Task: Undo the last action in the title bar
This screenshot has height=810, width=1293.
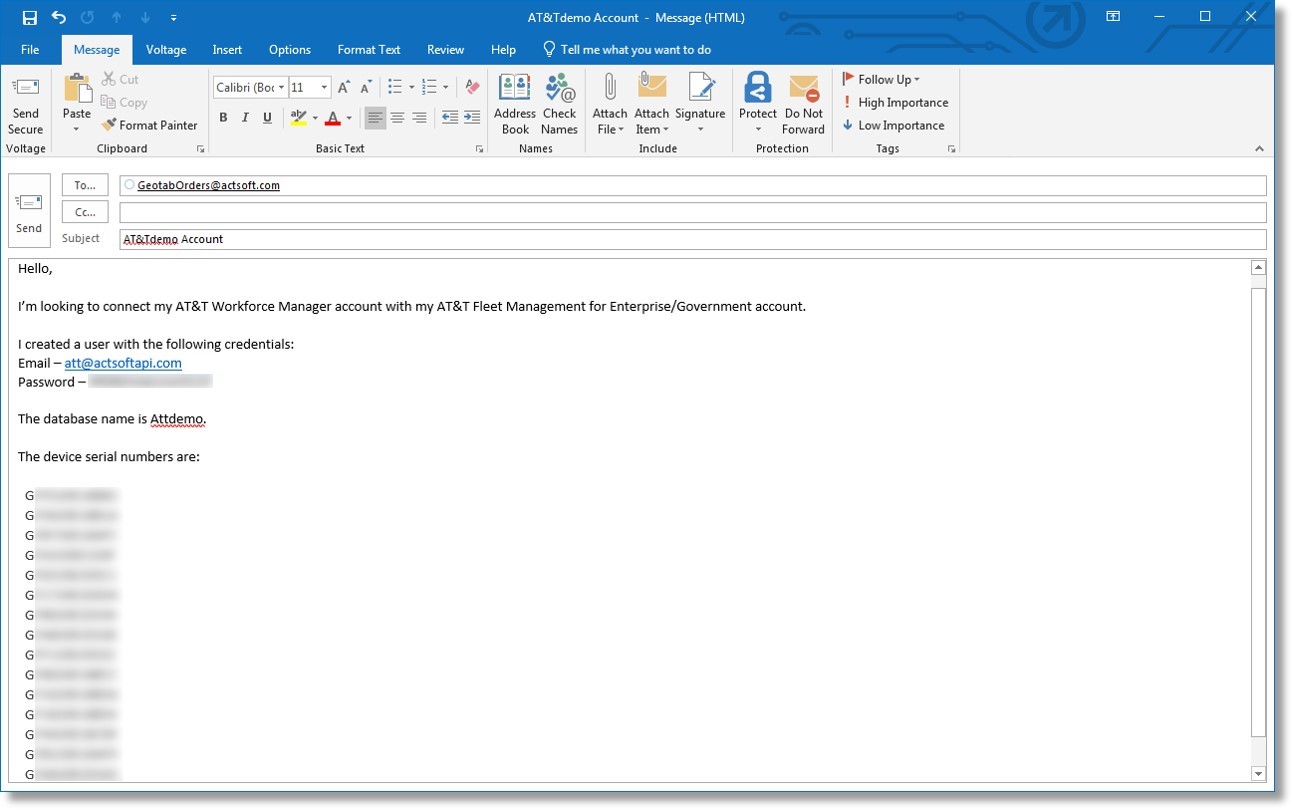Action: pyautogui.click(x=58, y=17)
